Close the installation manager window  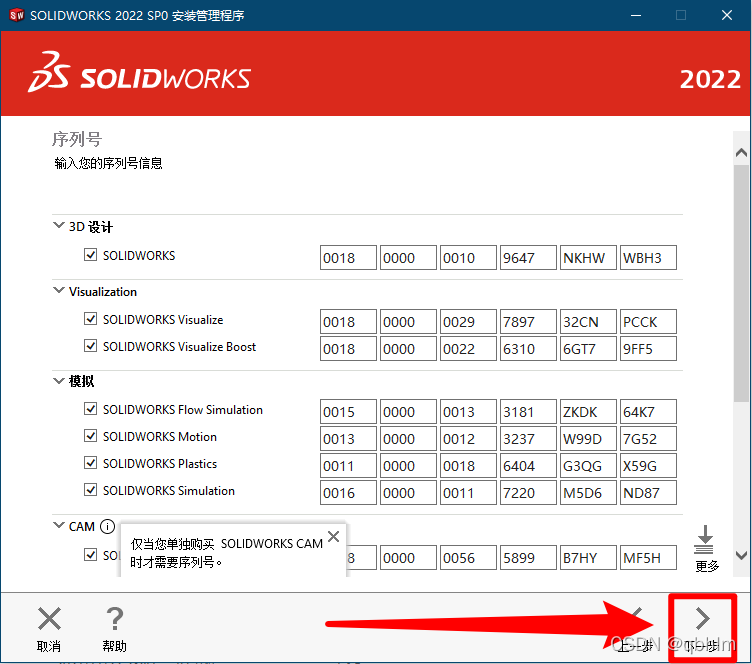[x=727, y=15]
